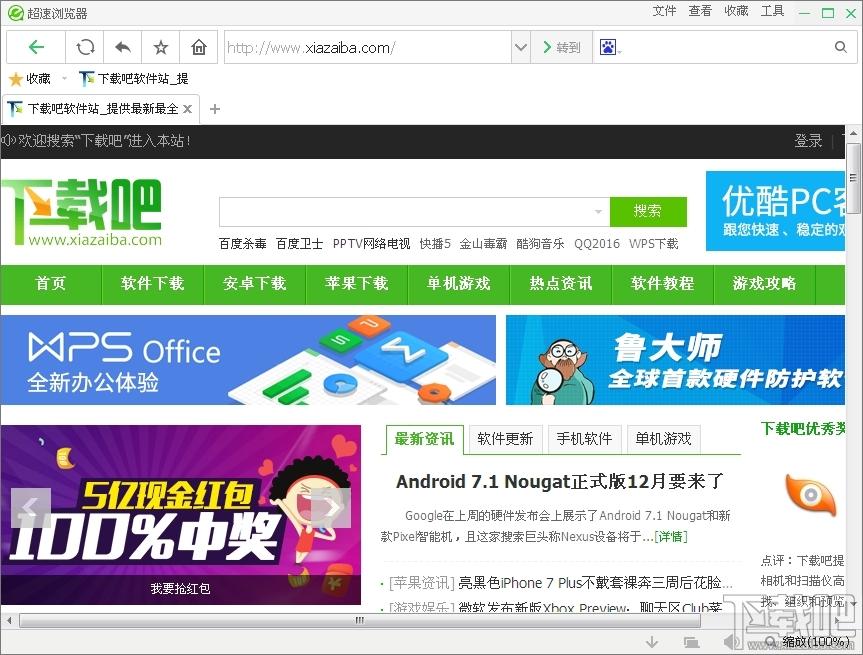Select the 最新资讯 tab
863x655 pixels.
pyautogui.click(x=424, y=439)
